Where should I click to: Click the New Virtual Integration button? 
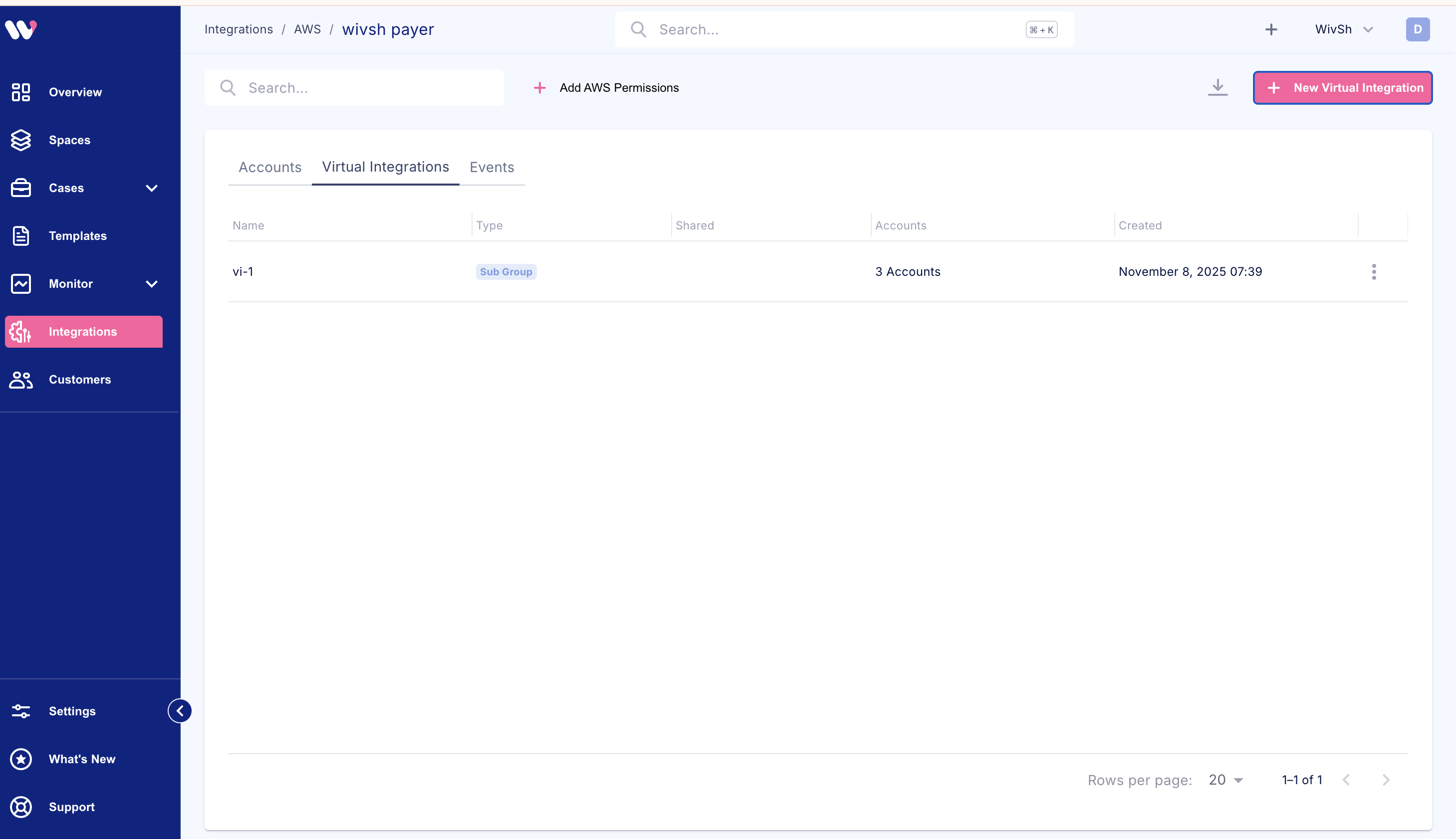(x=1342, y=88)
